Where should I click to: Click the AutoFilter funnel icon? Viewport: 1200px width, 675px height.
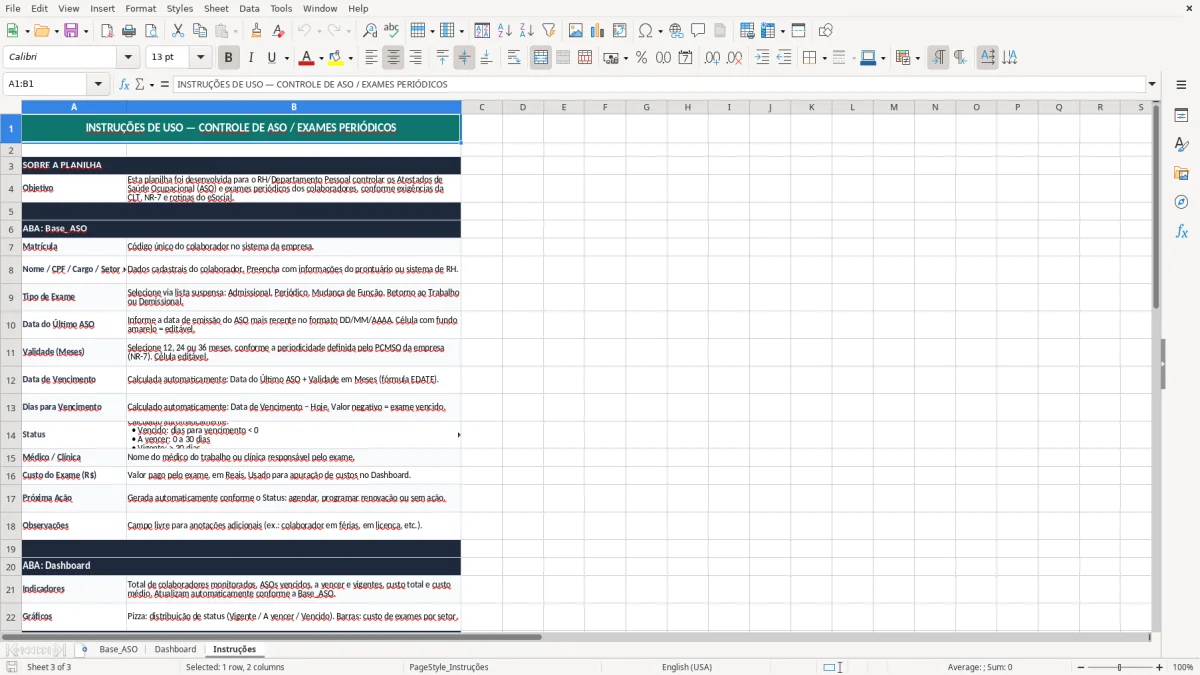[549, 31]
